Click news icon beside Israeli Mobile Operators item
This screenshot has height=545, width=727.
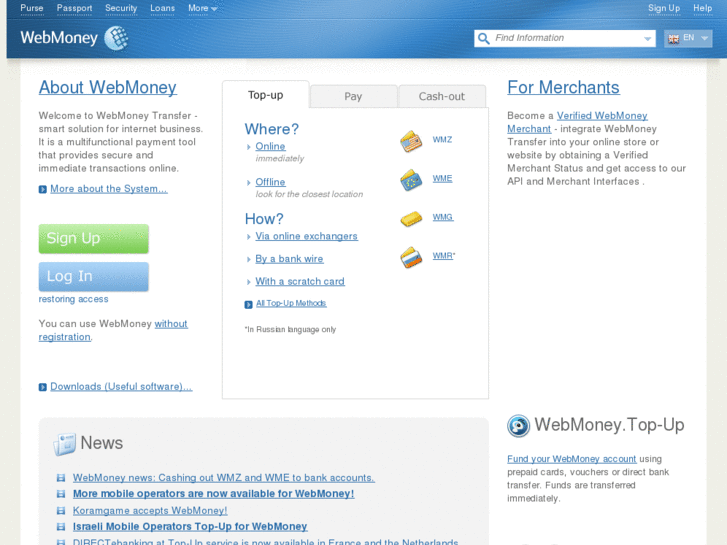[x=61, y=527]
